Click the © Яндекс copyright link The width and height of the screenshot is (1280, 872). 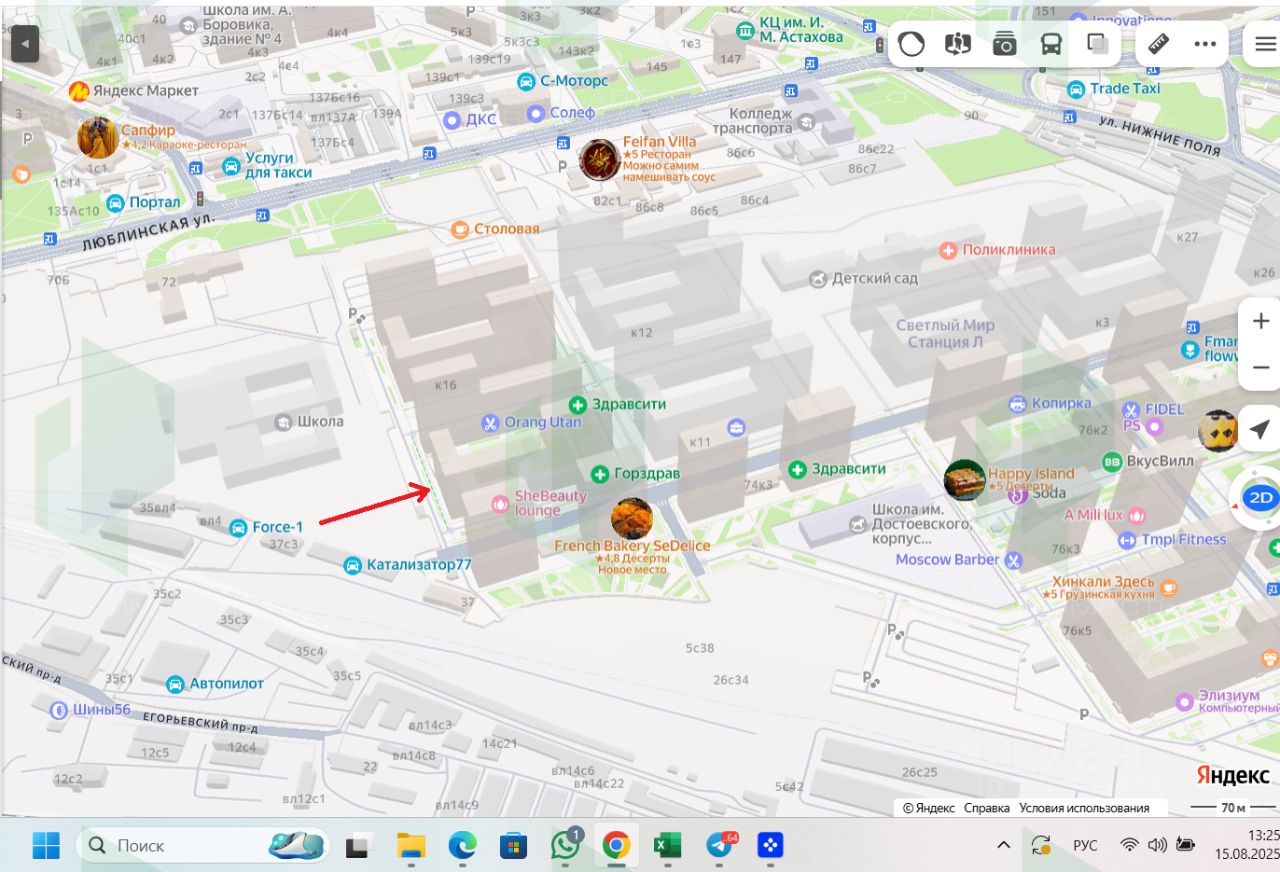929,808
